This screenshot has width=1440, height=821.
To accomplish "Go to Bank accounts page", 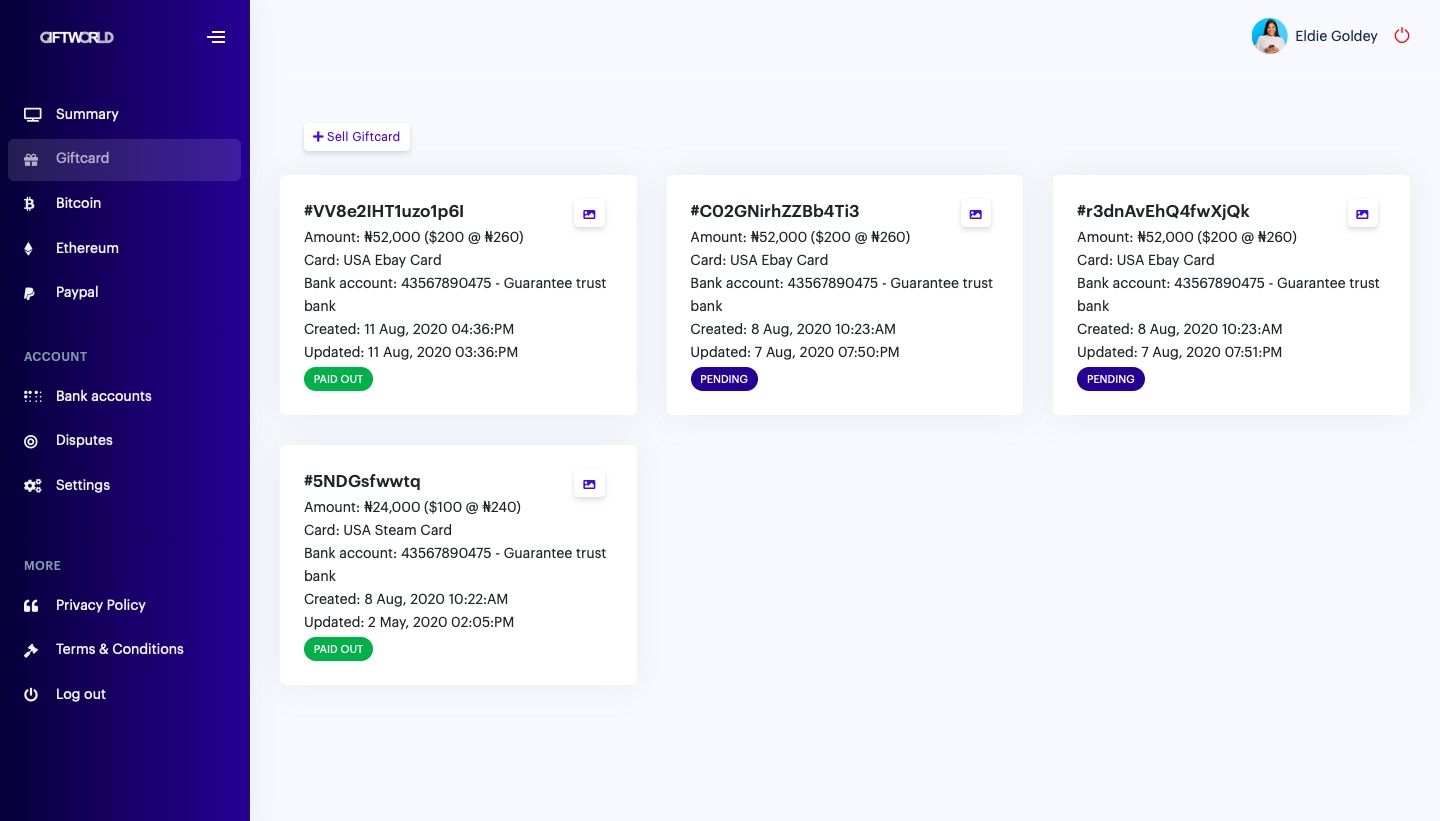I will (104, 396).
